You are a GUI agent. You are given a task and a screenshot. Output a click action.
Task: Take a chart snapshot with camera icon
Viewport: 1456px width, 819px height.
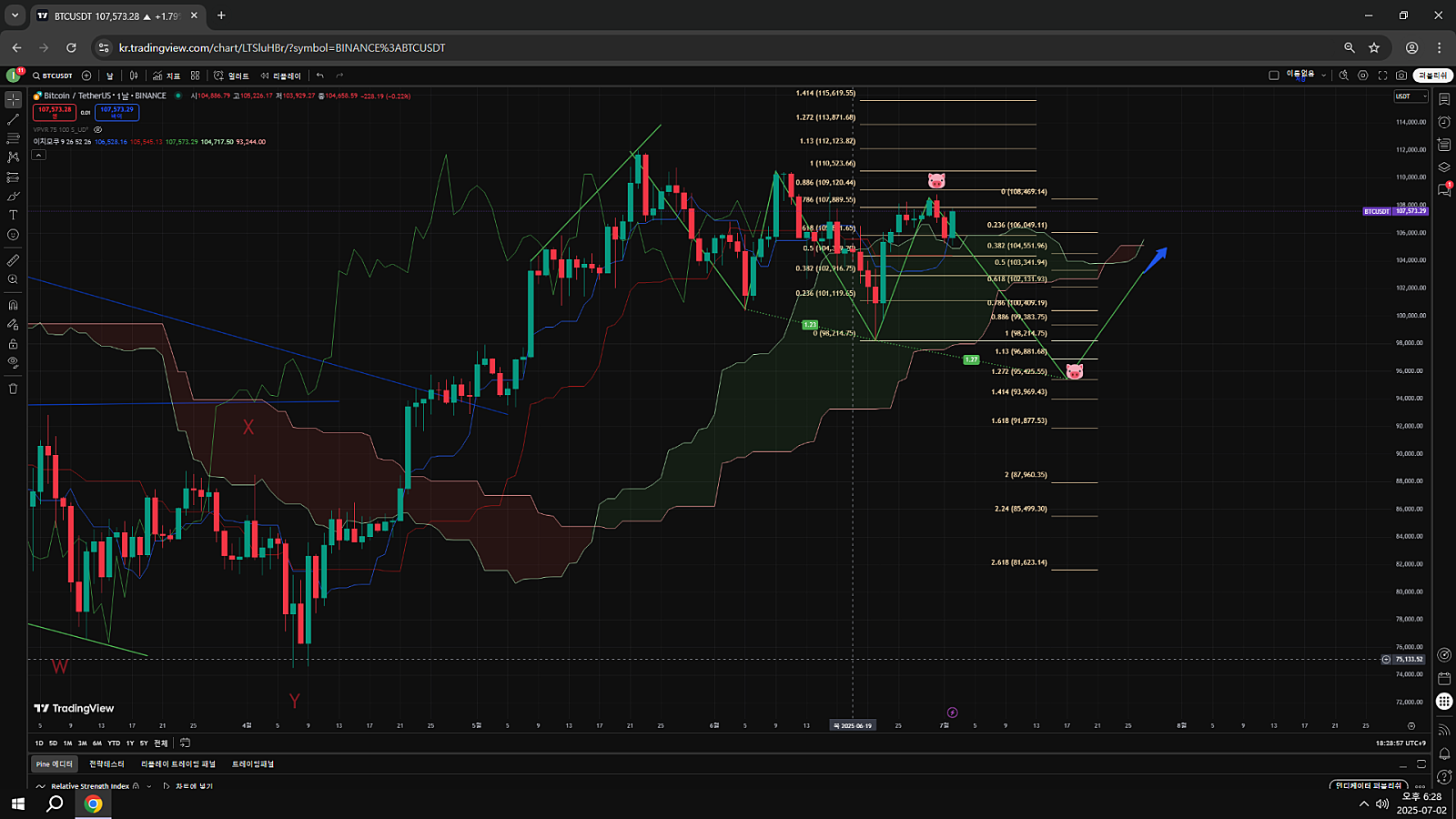tap(1401, 76)
